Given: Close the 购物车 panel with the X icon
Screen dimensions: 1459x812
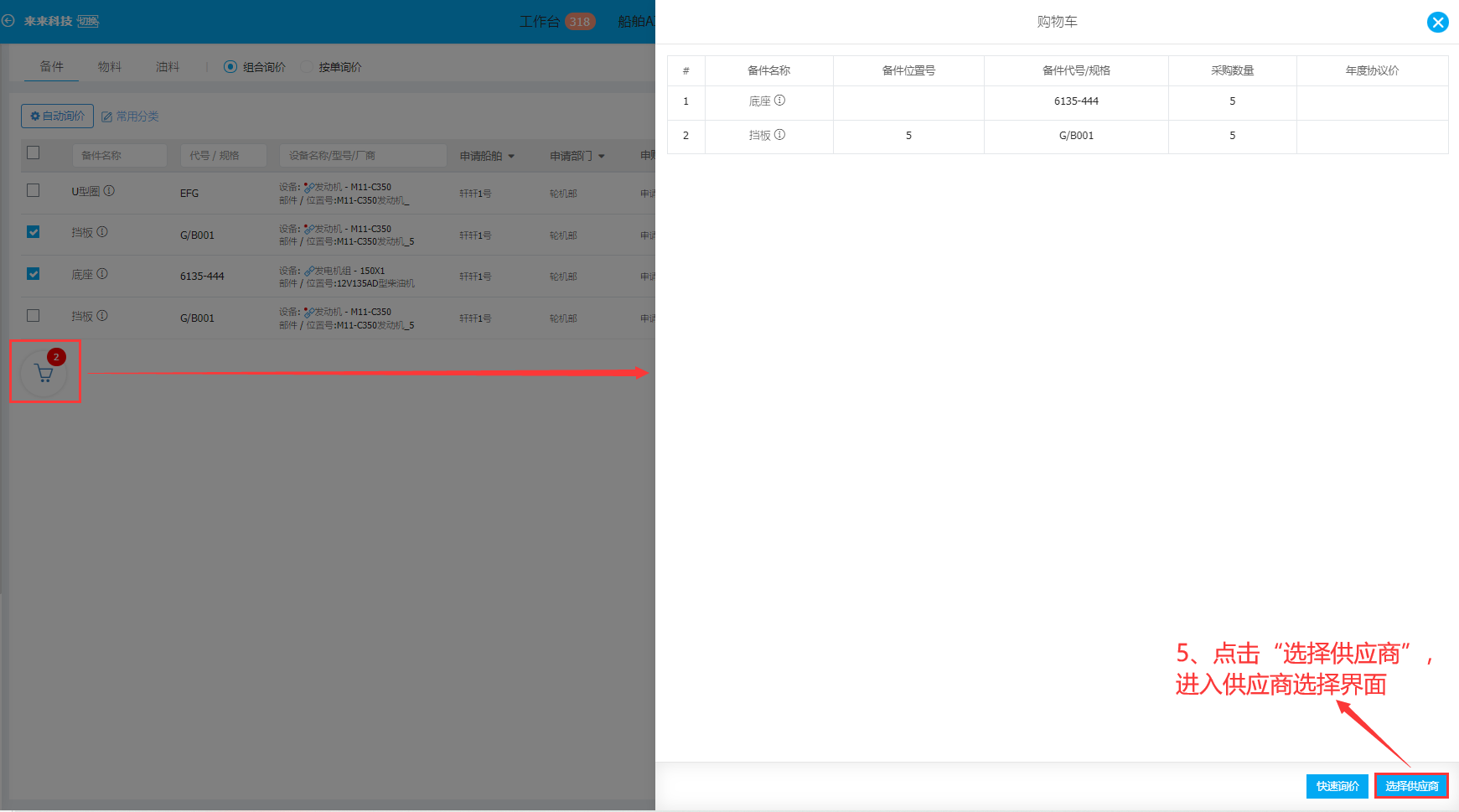Looking at the screenshot, I should pyautogui.click(x=1437, y=23).
